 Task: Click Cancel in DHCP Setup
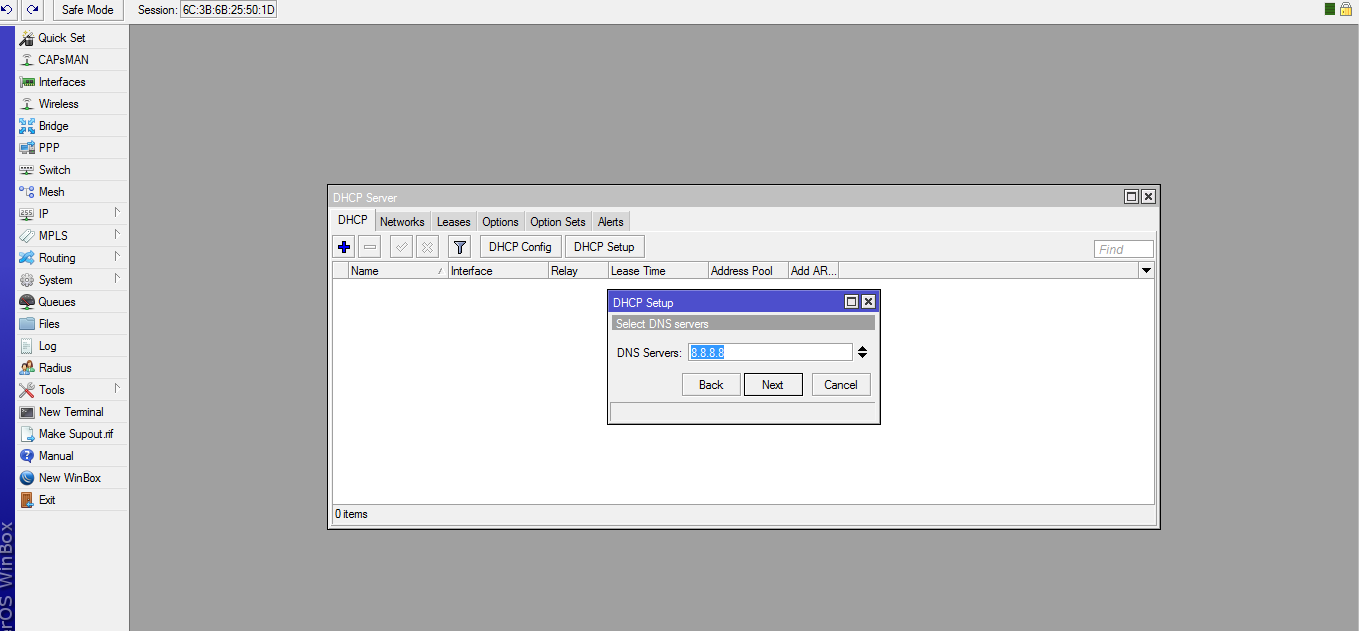[x=841, y=385]
